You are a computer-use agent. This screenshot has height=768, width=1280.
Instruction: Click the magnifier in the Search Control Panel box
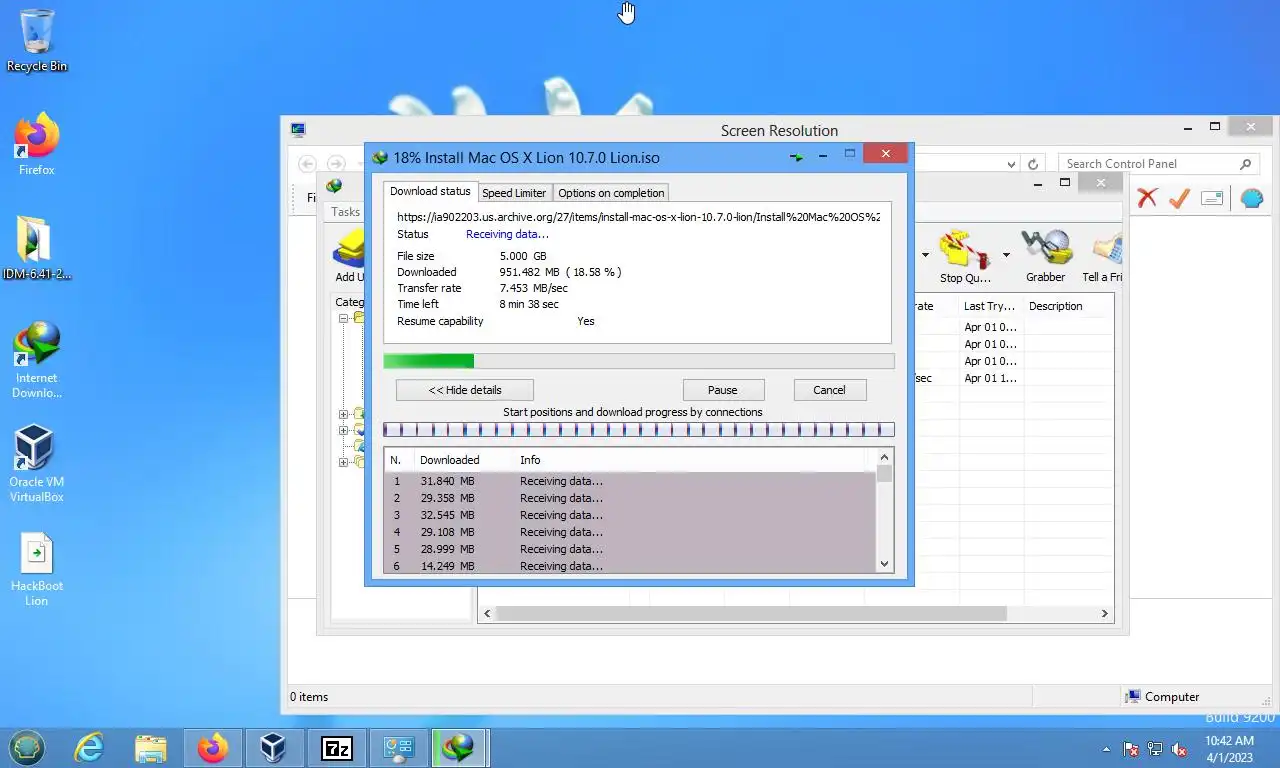click(x=1245, y=164)
